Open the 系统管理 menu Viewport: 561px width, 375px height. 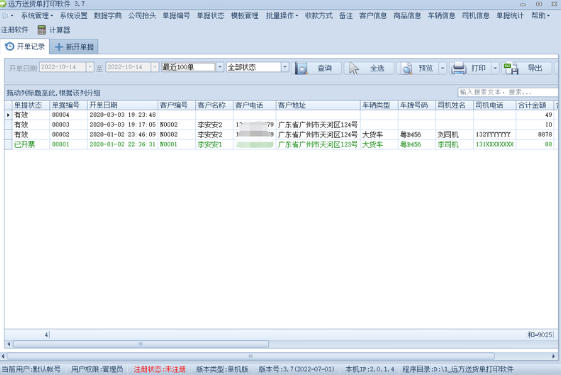(x=36, y=15)
